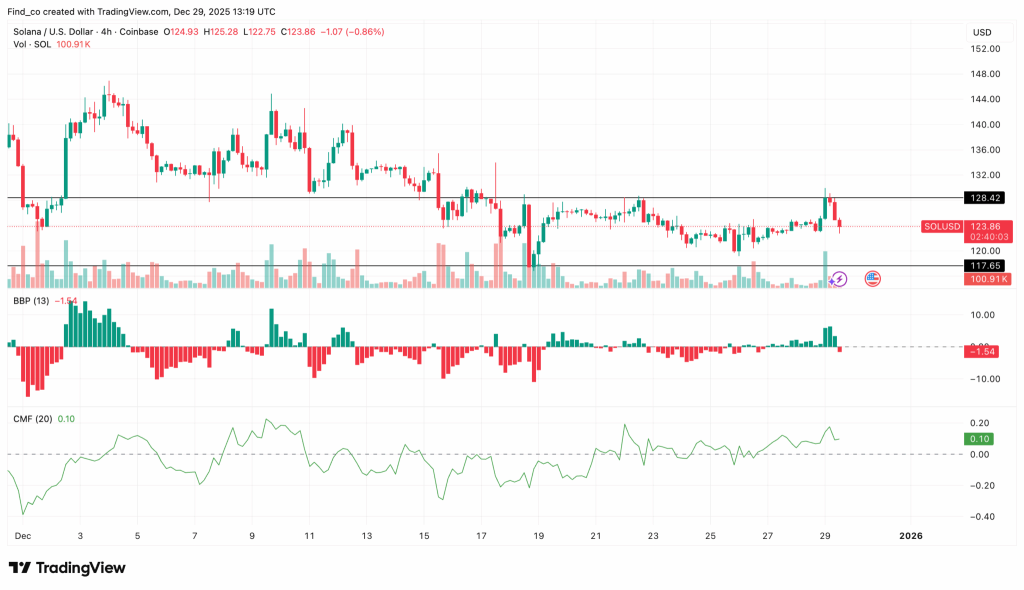Click the purple lightning event icon

[839, 279]
